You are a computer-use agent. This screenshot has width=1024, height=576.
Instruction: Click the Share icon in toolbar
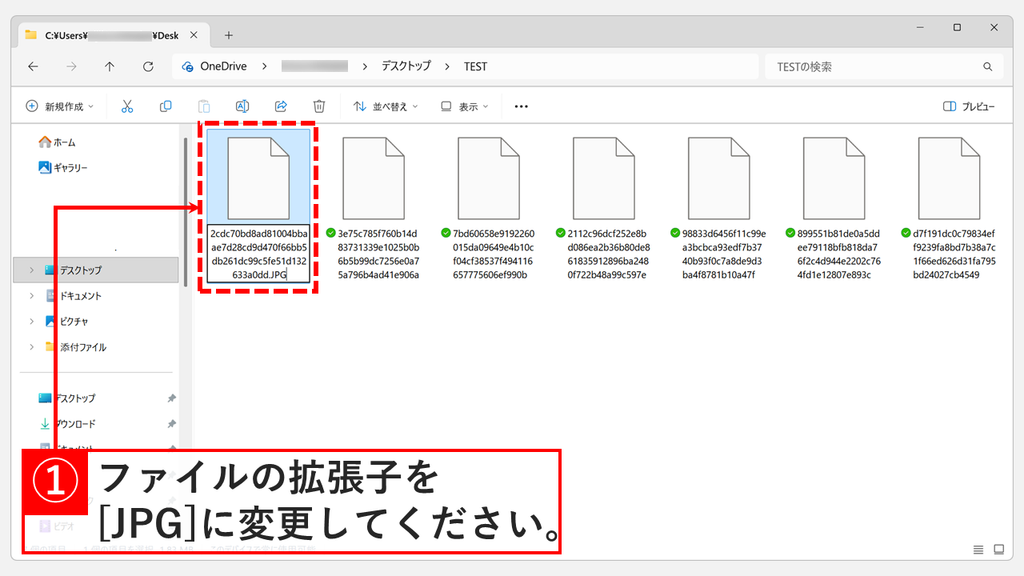(x=281, y=106)
